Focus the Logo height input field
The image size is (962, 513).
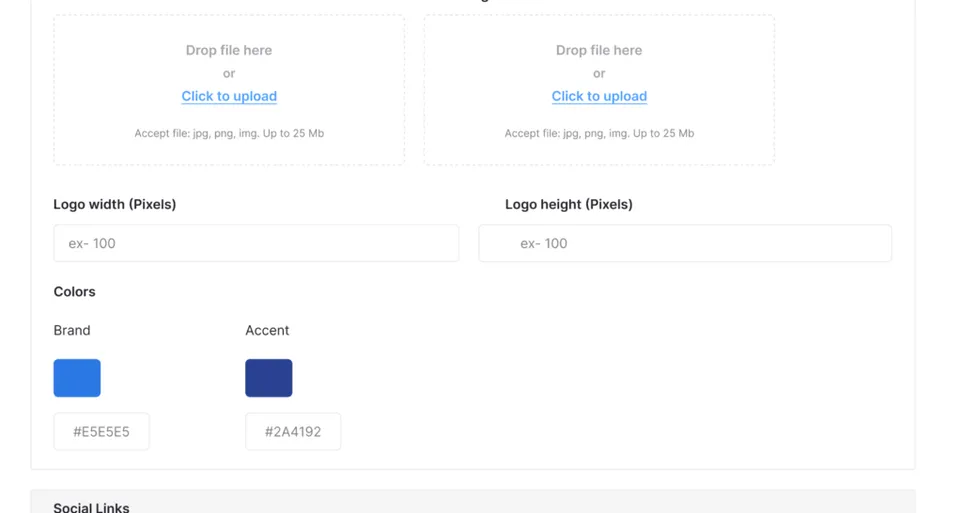click(x=685, y=243)
